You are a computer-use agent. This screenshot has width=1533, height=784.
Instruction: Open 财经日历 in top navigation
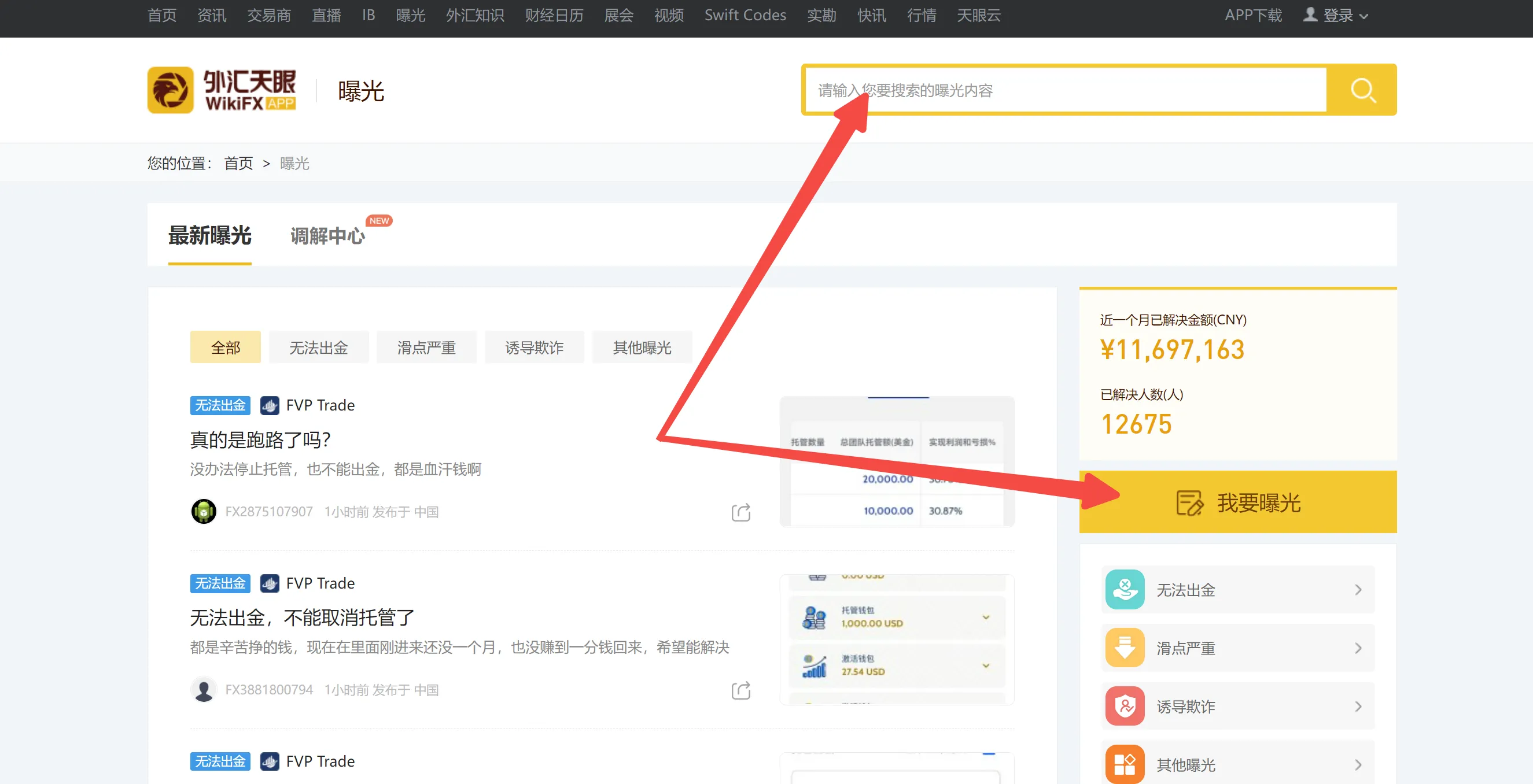(x=554, y=15)
